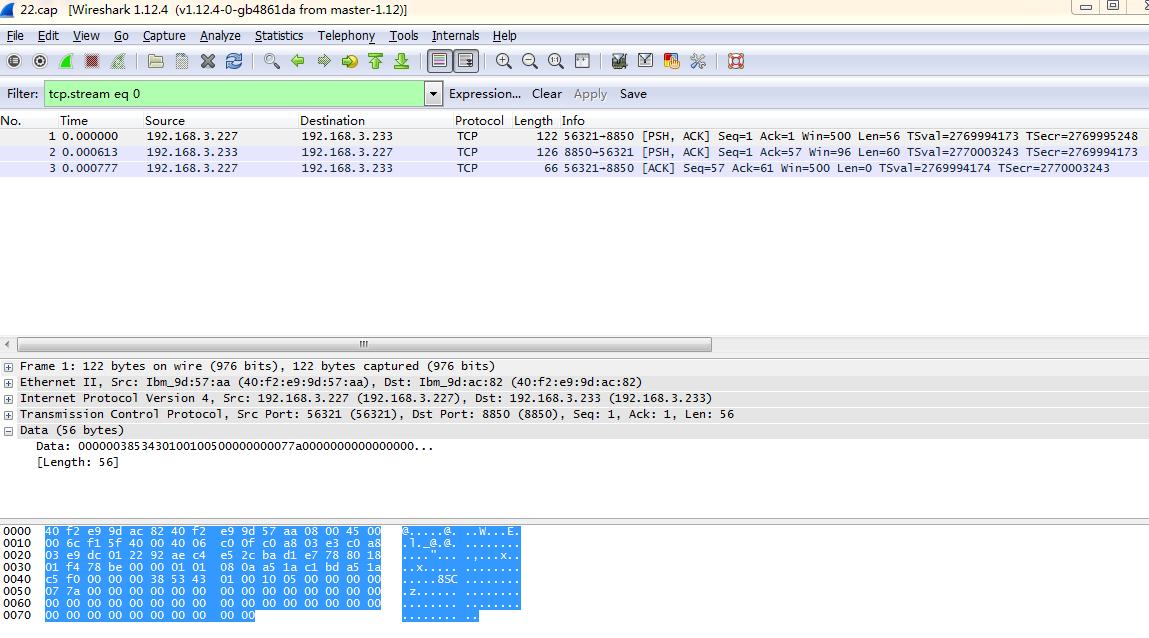Viewport: 1149px width, 638px height.
Task: Open the Analyze menu
Action: pyautogui.click(x=220, y=35)
